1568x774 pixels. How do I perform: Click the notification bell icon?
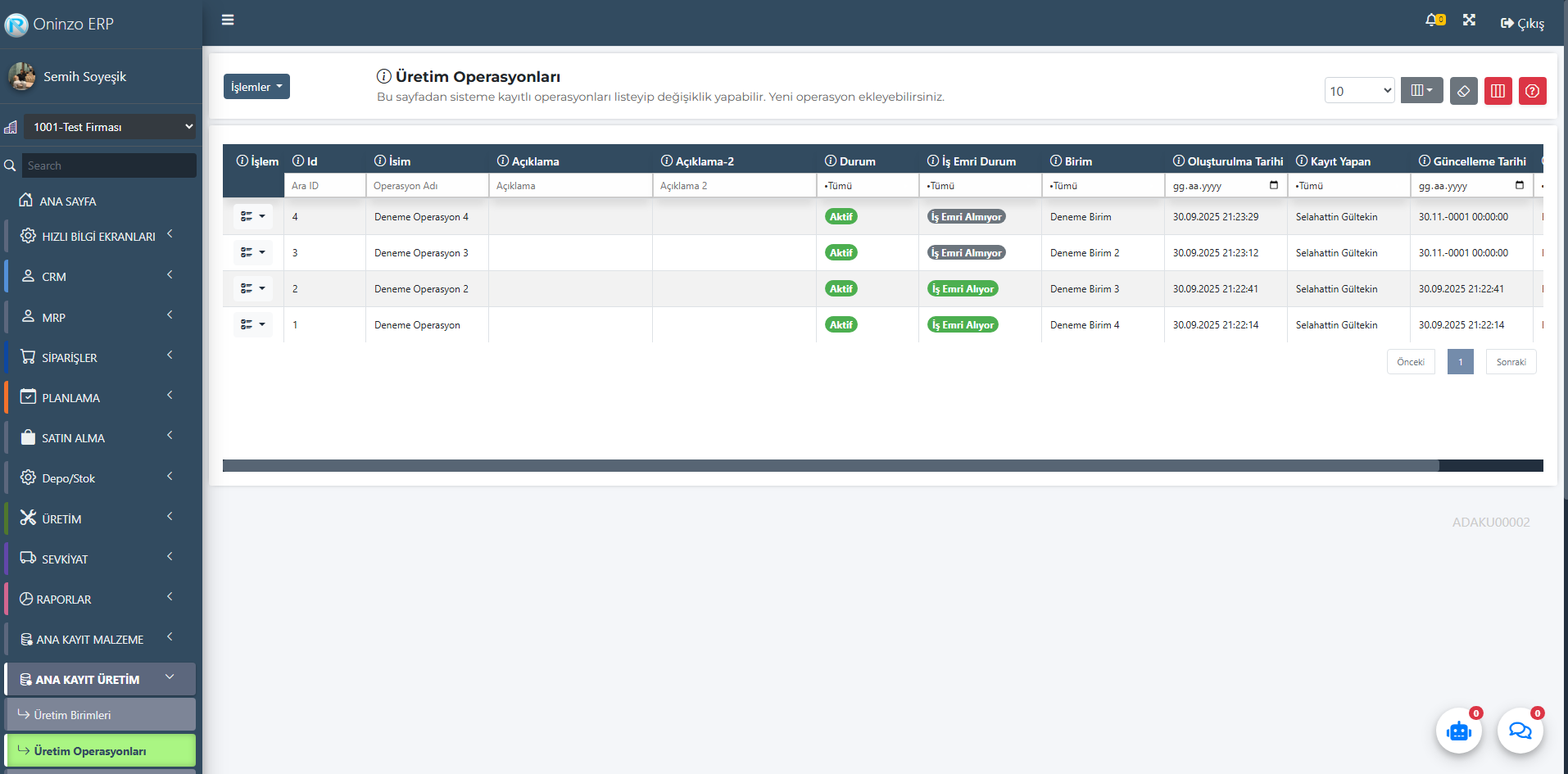(1433, 20)
